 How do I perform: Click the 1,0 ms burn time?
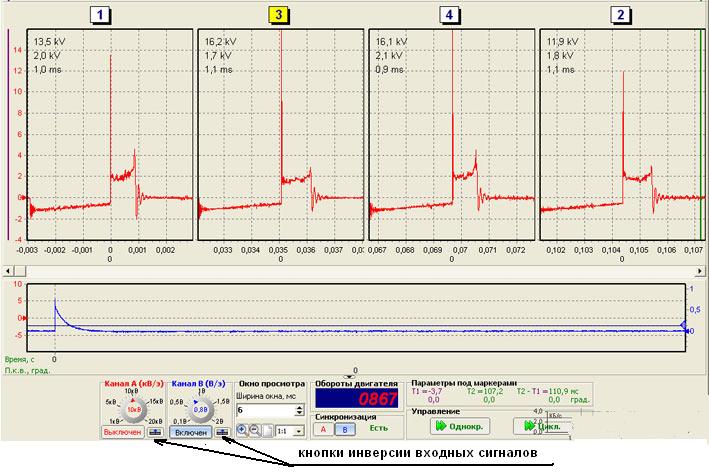pos(47,70)
